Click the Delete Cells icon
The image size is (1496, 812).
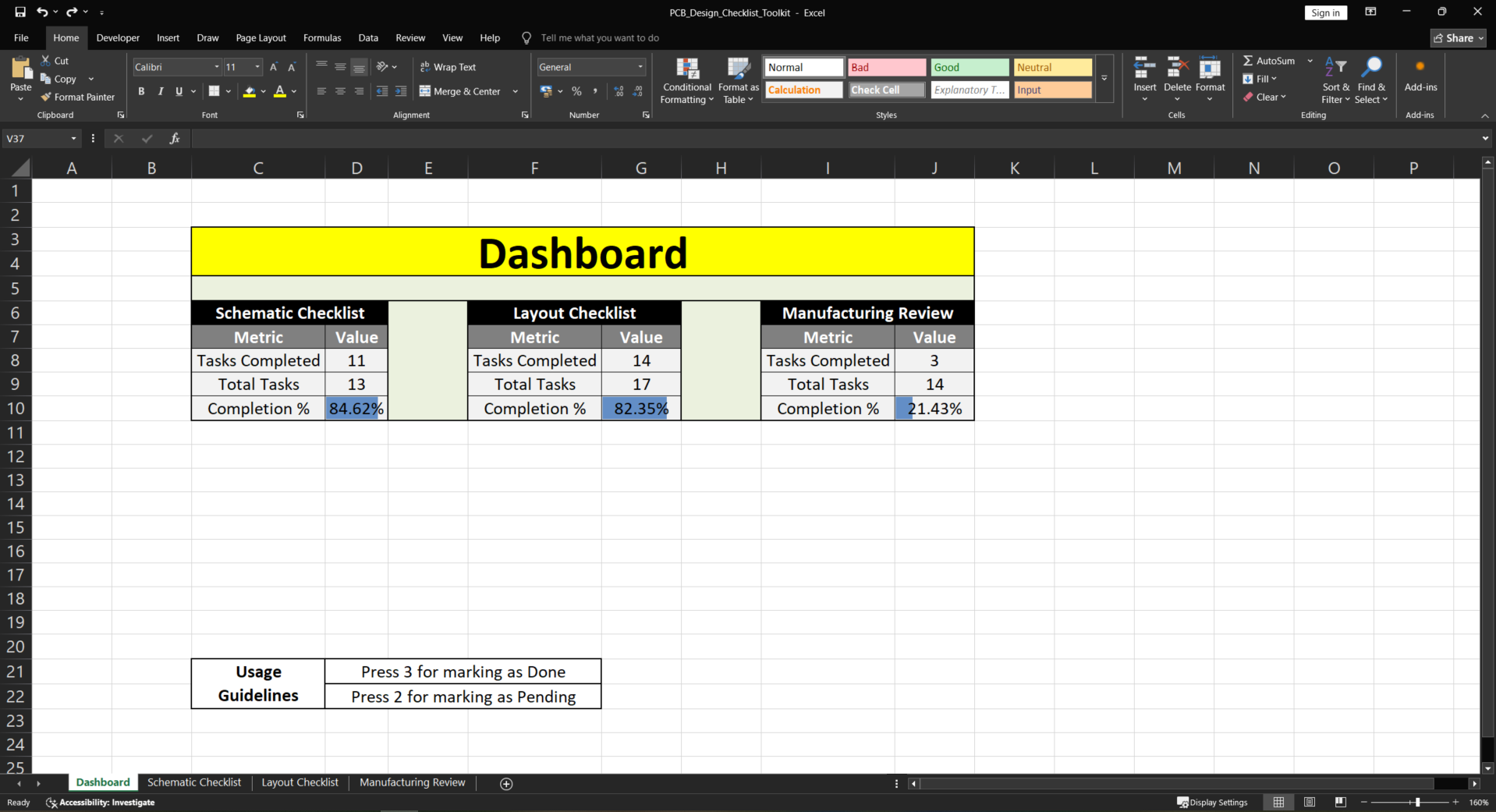click(x=1178, y=69)
